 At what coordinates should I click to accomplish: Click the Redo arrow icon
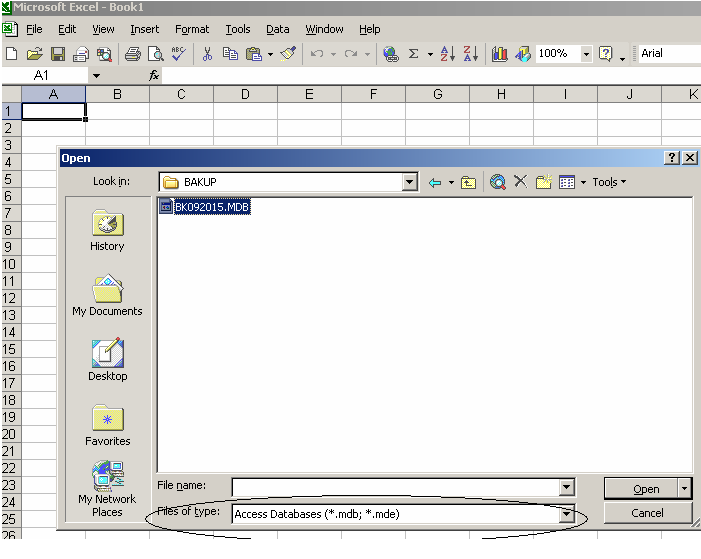(351, 54)
